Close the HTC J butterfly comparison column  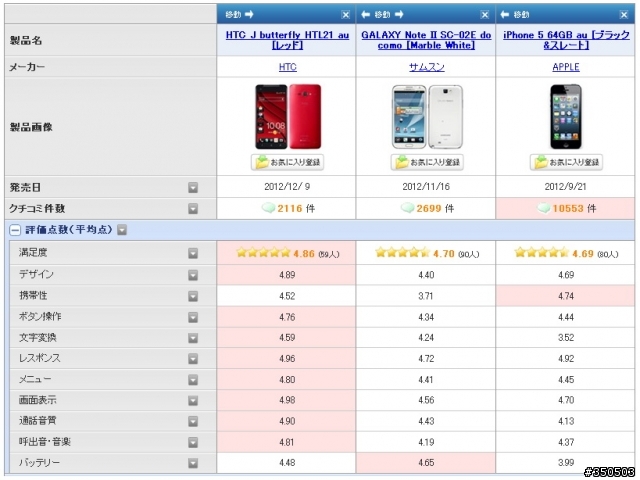(345, 15)
